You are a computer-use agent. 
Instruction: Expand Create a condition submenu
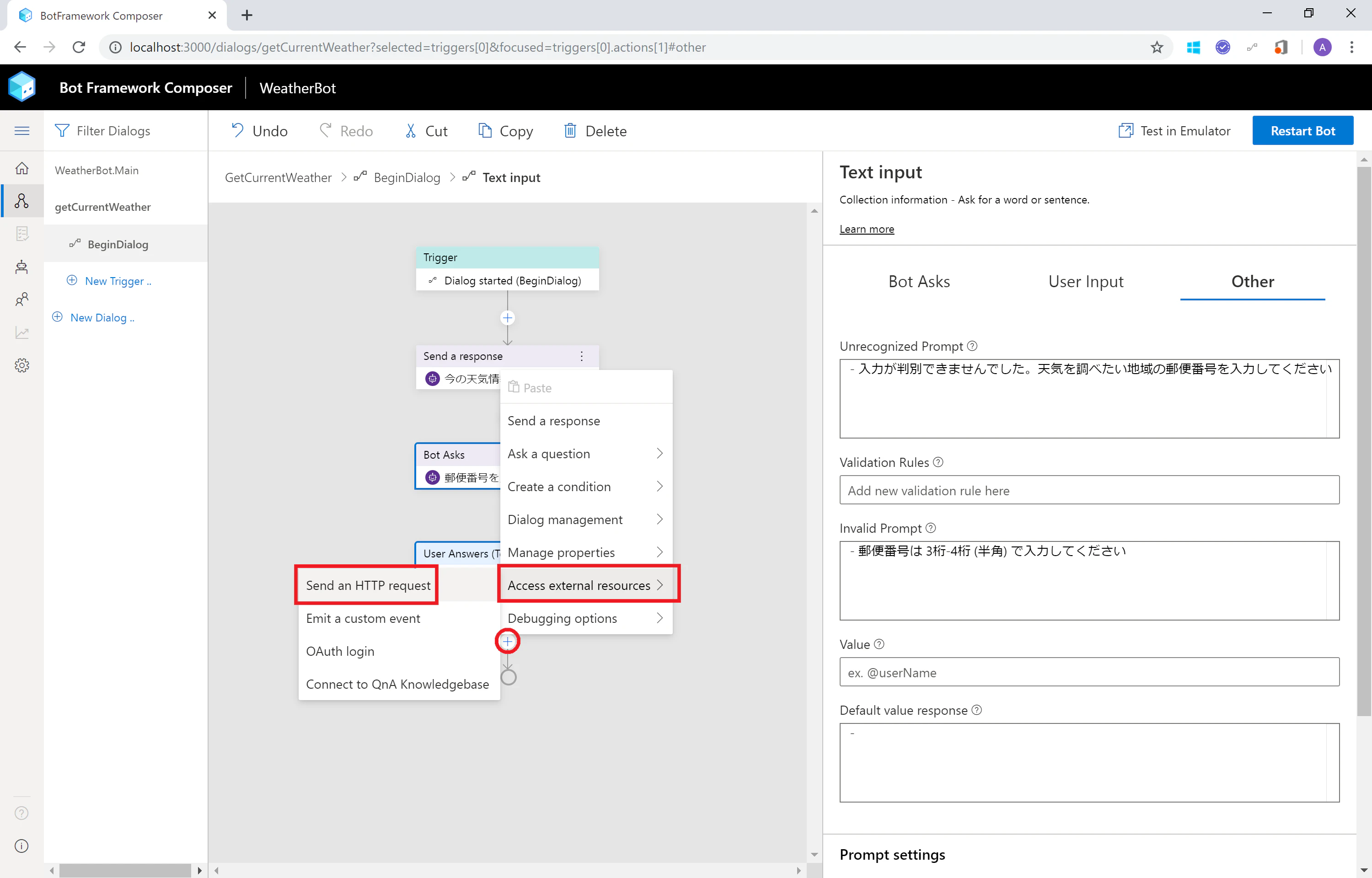point(587,487)
